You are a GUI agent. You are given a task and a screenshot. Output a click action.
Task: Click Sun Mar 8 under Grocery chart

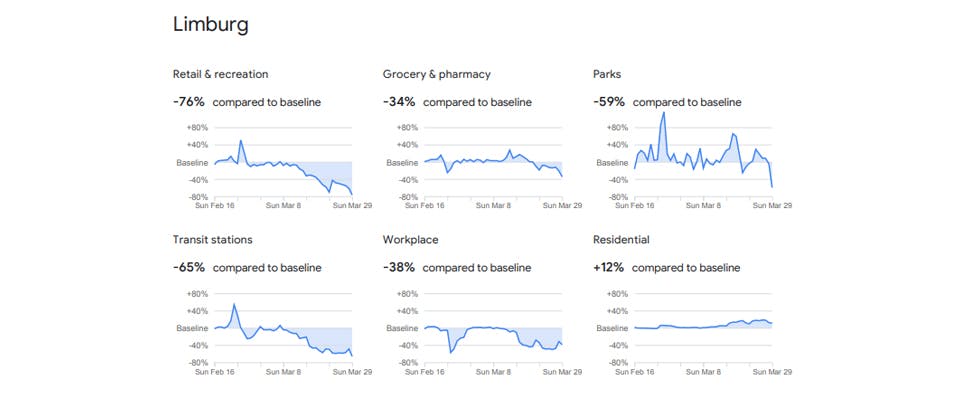coord(496,205)
